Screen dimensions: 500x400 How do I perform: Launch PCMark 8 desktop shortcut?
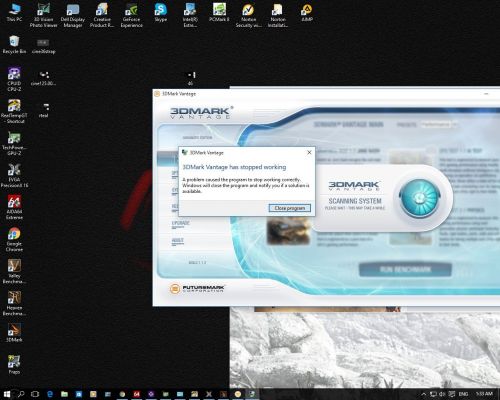tap(219, 13)
